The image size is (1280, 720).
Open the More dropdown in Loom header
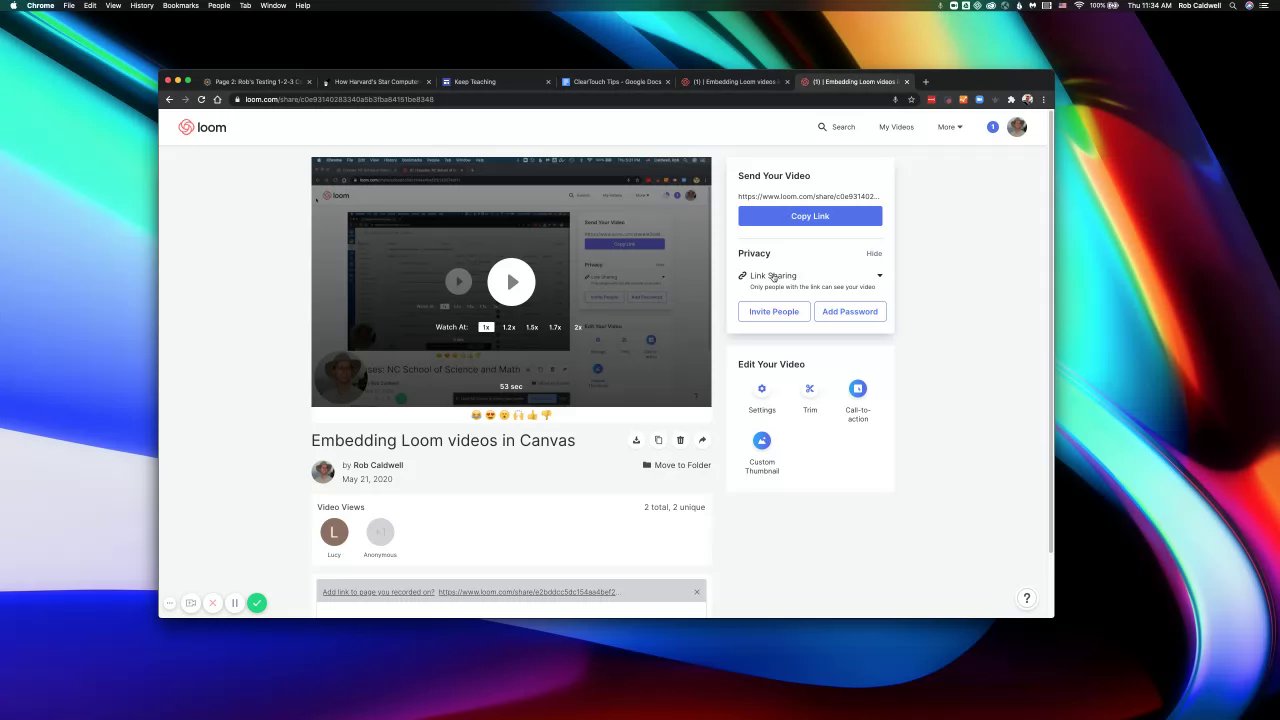pos(950,127)
